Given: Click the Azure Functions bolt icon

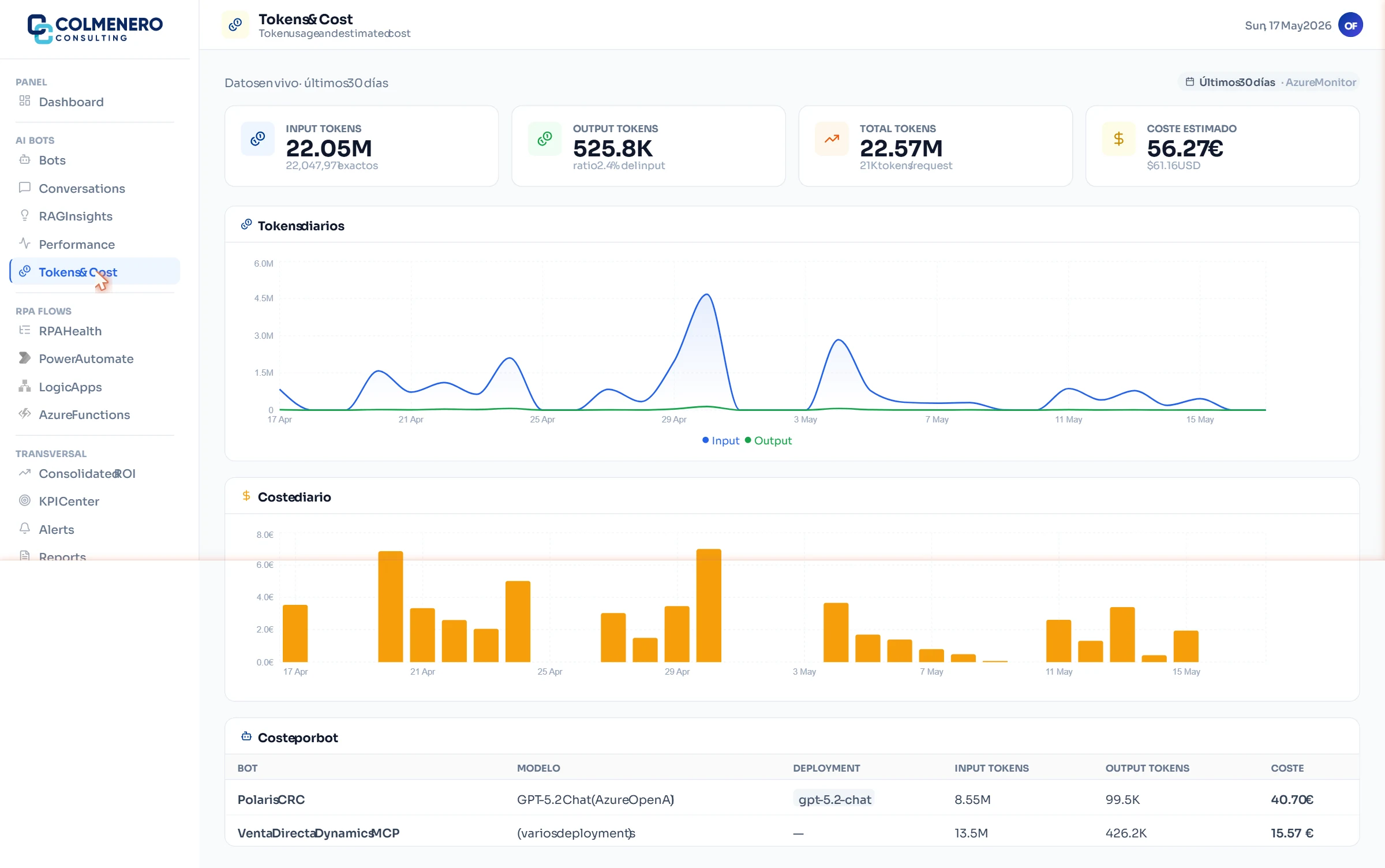Looking at the screenshot, I should point(24,414).
